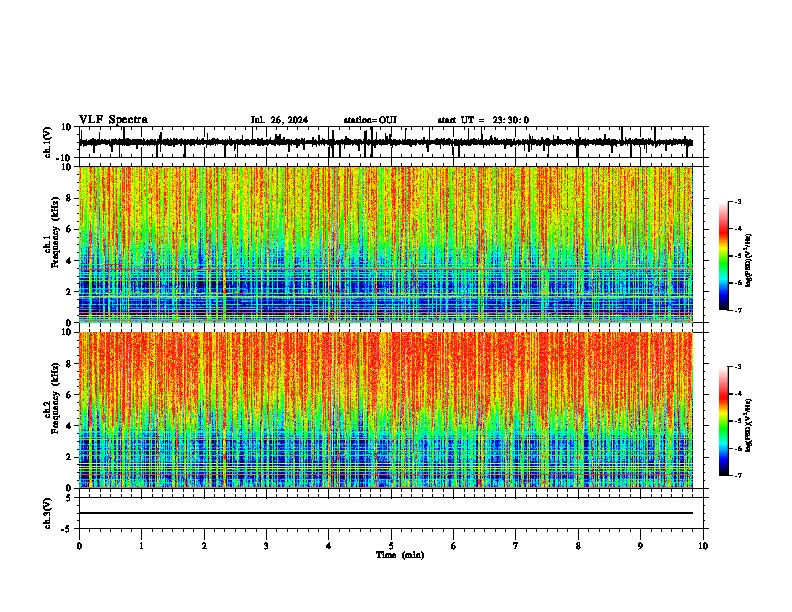Click the "-7" label below ch.2 color bar
Image resolution: width=792 pixels, height=612 pixels.
coord(737,475)
